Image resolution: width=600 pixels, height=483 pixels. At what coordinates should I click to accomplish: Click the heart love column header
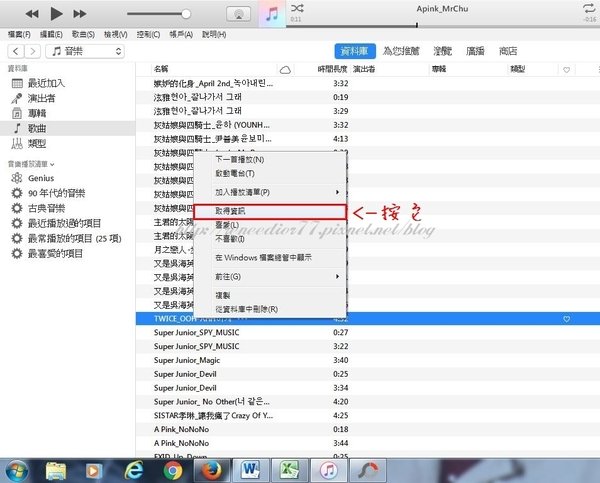[566, 70]
